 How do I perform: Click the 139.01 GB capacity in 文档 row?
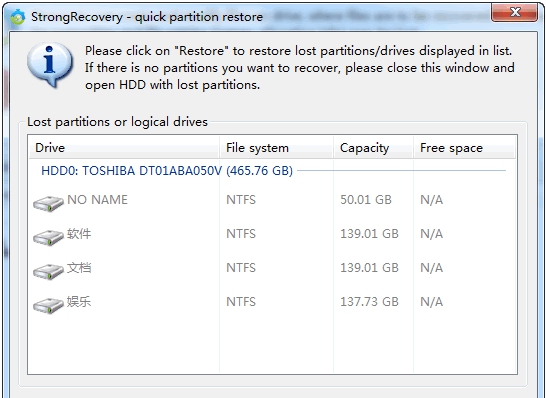click(x=369, y=267)
